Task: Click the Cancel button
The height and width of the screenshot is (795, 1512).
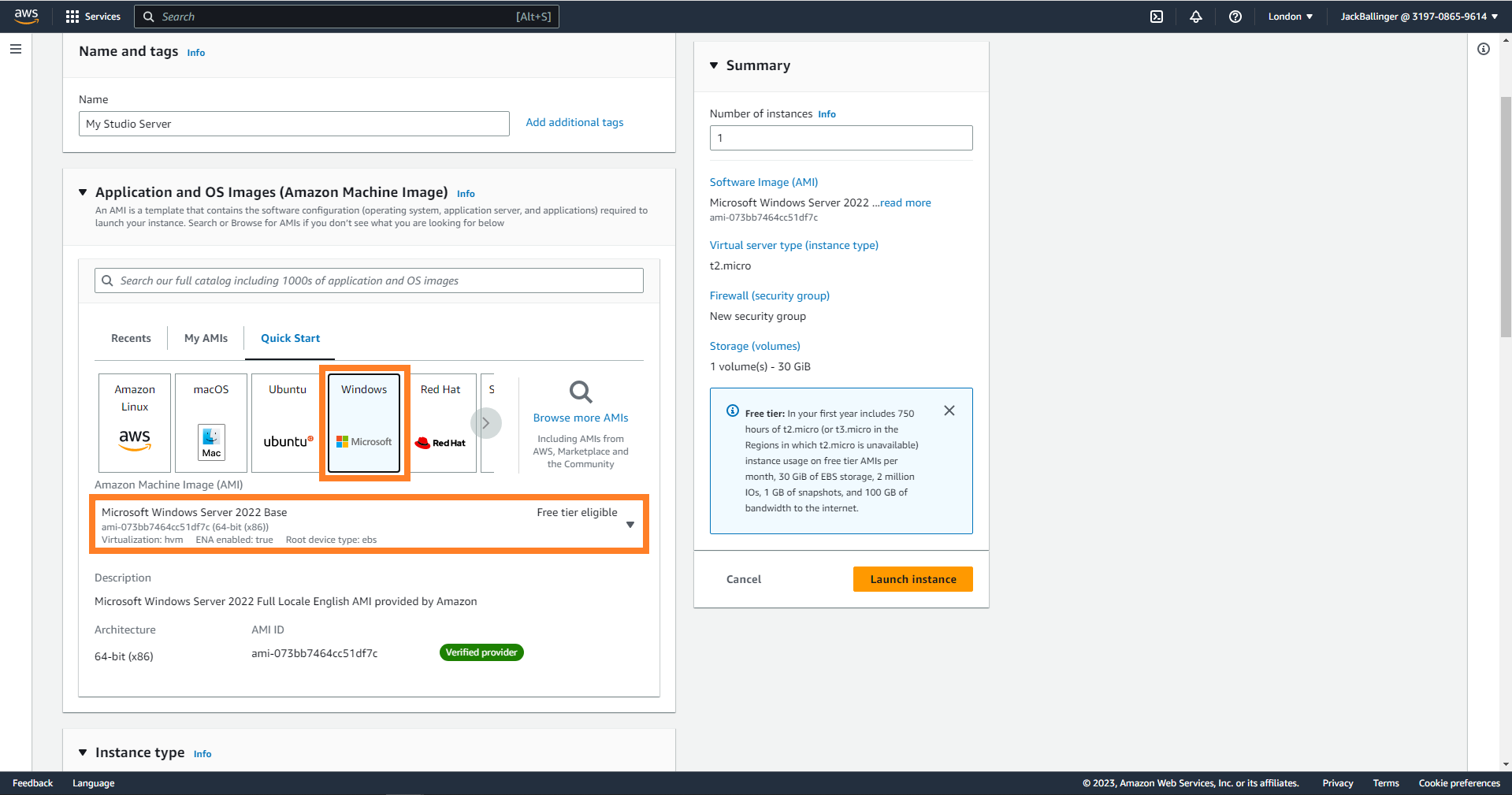Action: (744, 579)
